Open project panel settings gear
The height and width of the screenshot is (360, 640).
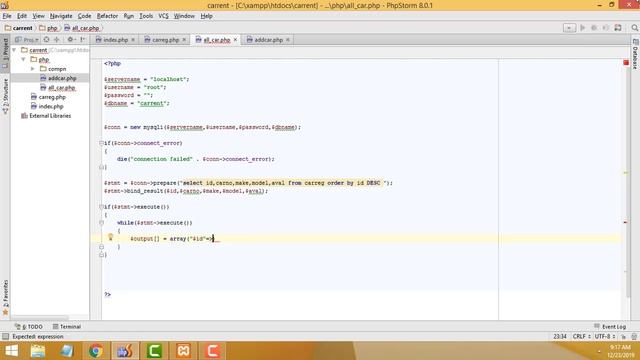(71, 40)
